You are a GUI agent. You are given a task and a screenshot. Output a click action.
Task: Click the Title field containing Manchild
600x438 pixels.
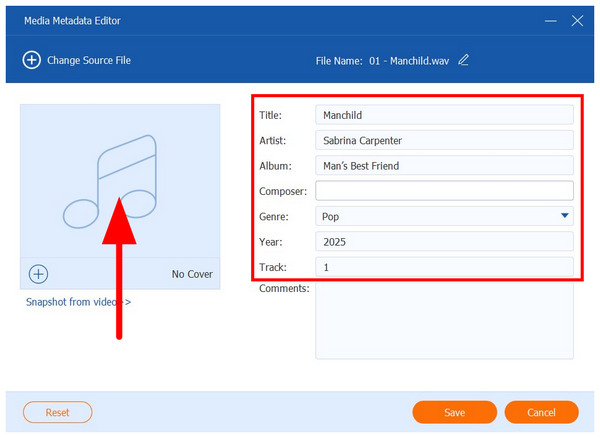coord(444,115)
